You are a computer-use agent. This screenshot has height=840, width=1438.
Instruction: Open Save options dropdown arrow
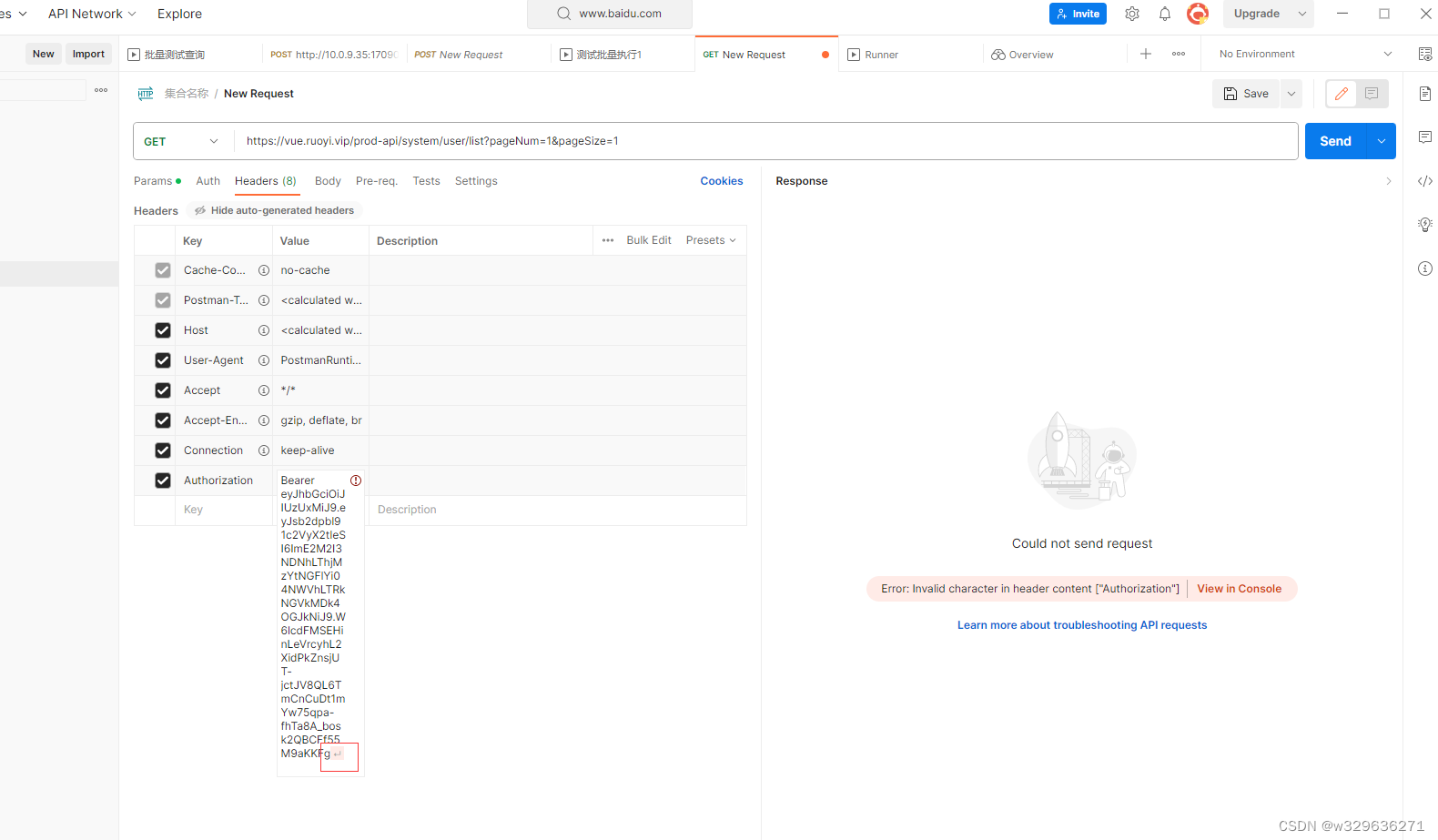click(x=1291, y=94)
